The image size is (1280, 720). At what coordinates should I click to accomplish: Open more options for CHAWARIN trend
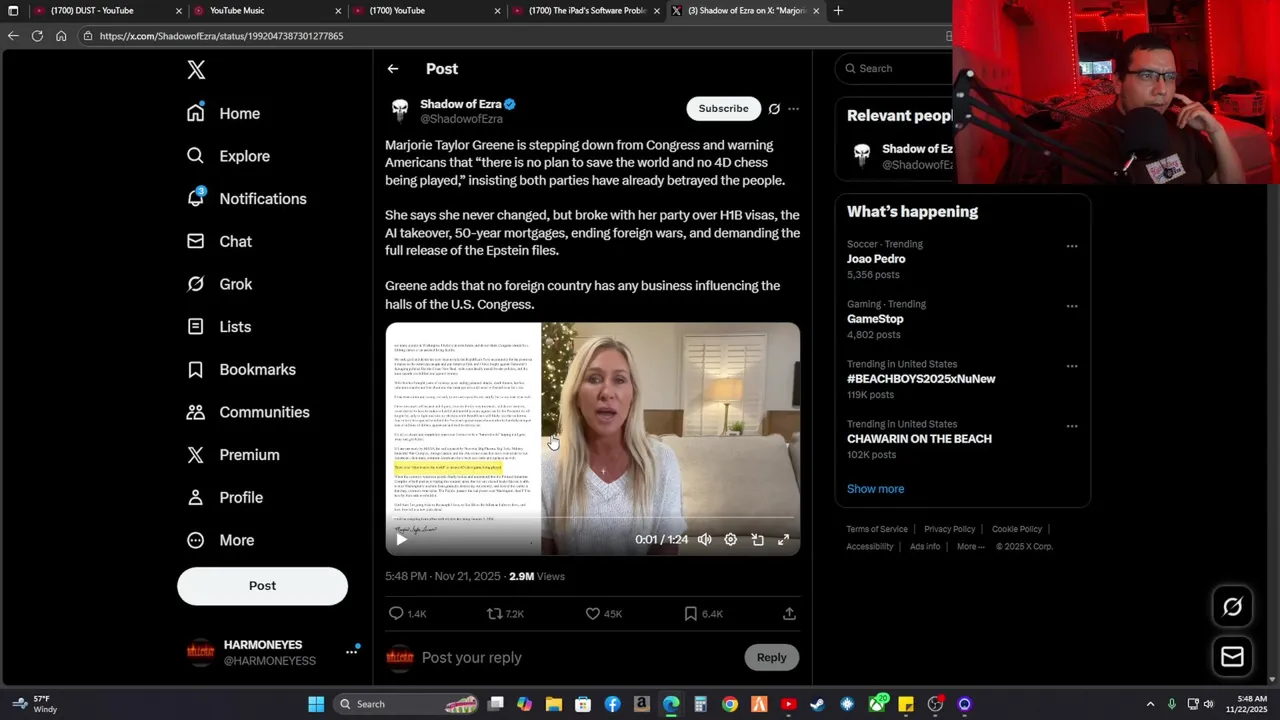pos(1072,426)
